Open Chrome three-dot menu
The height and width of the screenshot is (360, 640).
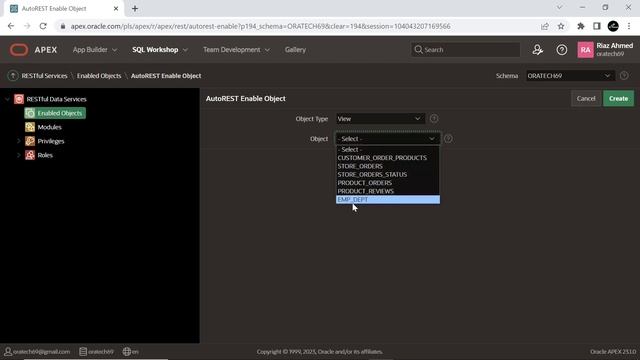point(629,26)
